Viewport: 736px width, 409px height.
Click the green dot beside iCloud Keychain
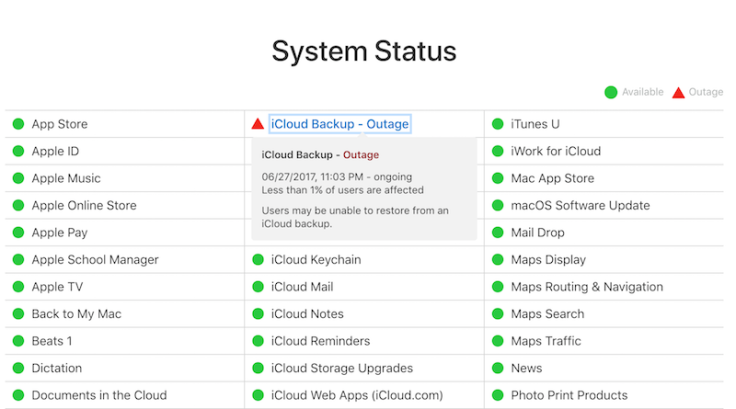[258, 260]
